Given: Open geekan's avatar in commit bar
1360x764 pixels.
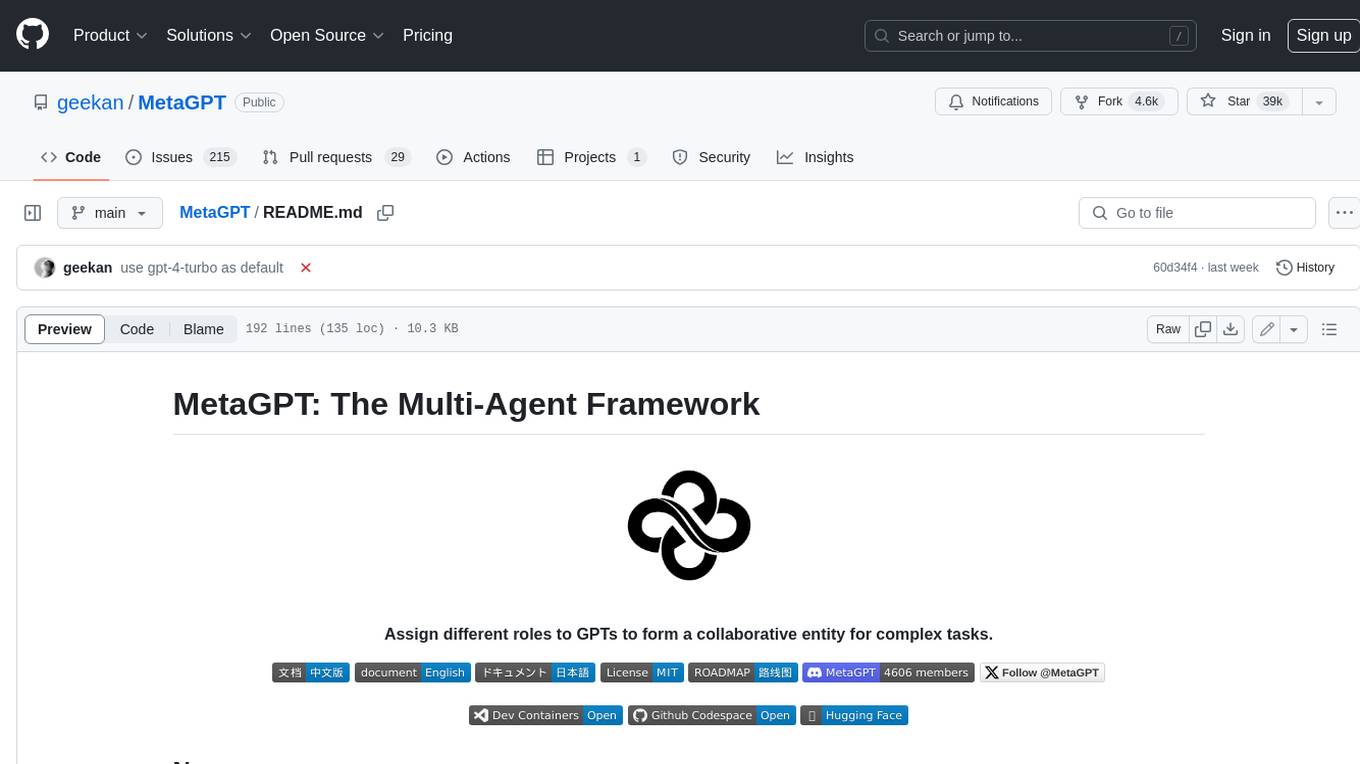Looking at the screenshot, I should [44, 268].
